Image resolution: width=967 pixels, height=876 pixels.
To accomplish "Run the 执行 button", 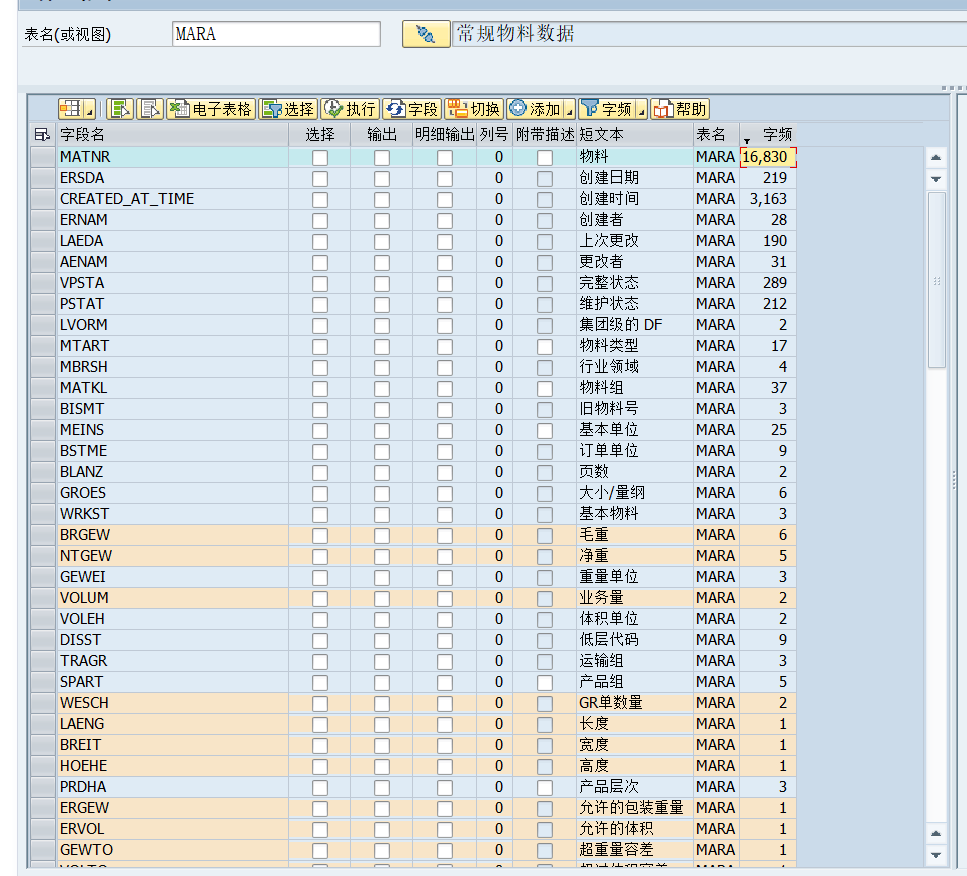I will [350, 109].
